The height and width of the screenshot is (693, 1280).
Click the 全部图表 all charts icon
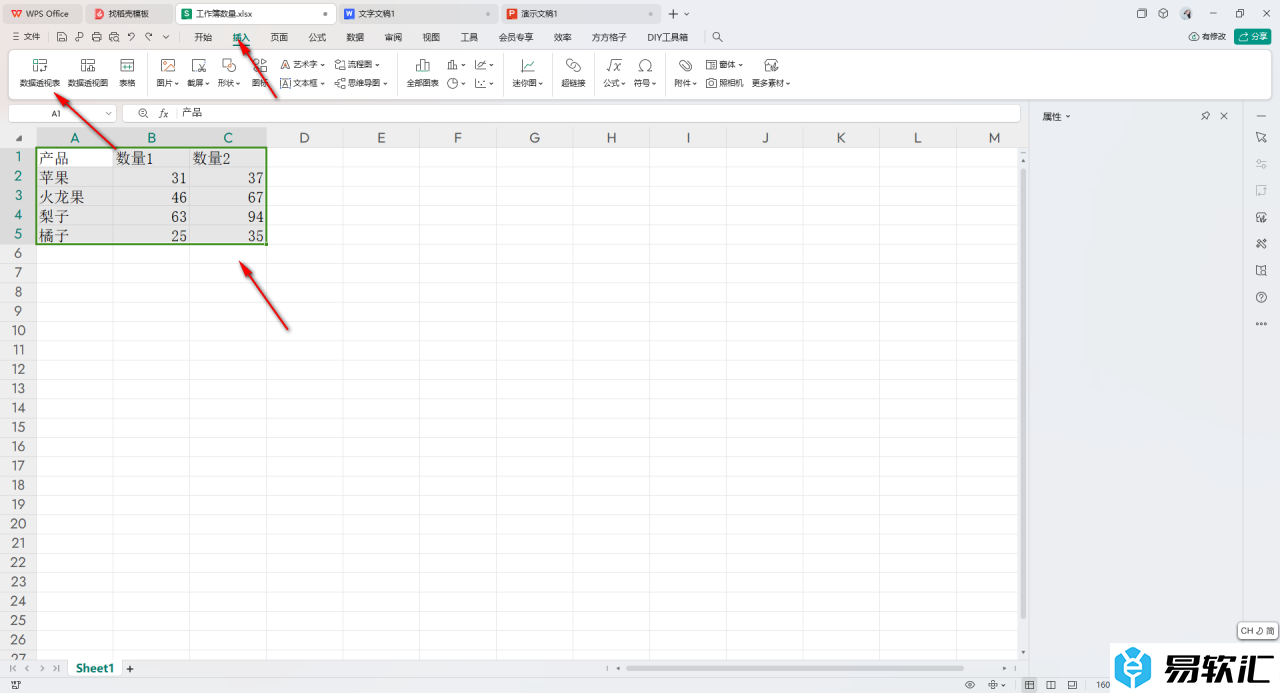tap(423, 73)
